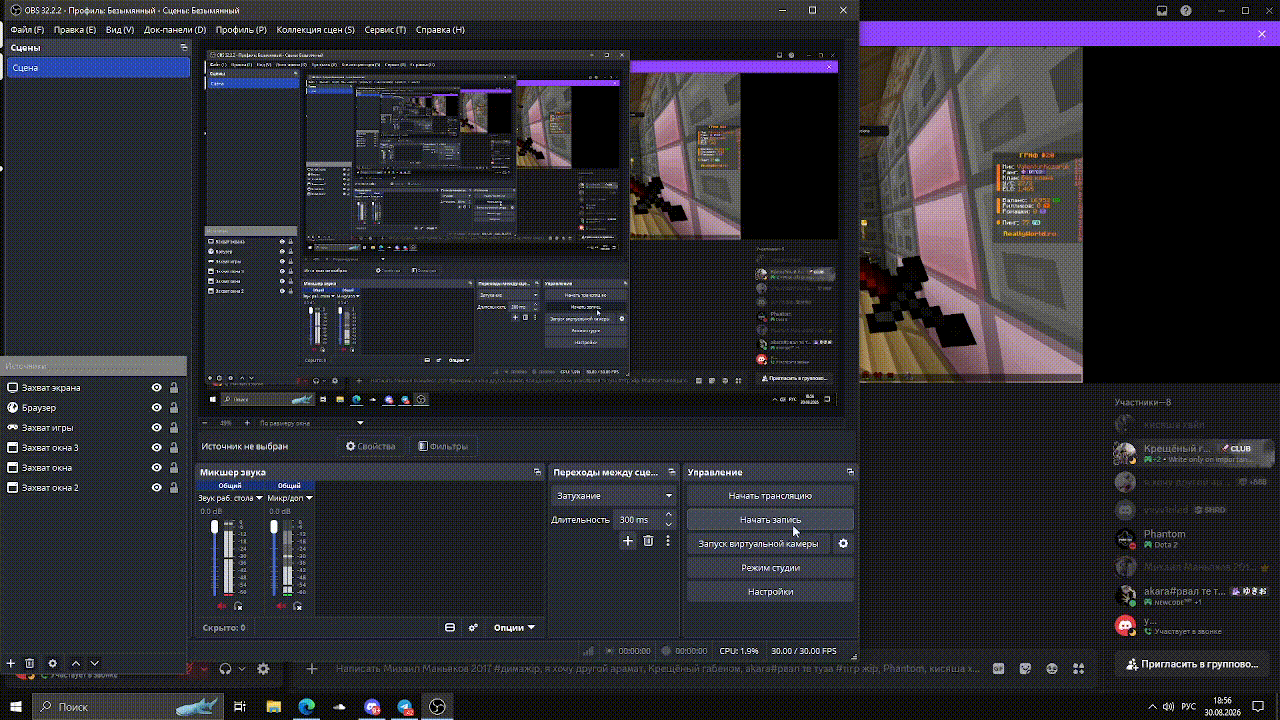The height and width of the screenshot is (720, 1280).
Task: Open the Затухание transition dropdown
Action: [x=614, y=496]
